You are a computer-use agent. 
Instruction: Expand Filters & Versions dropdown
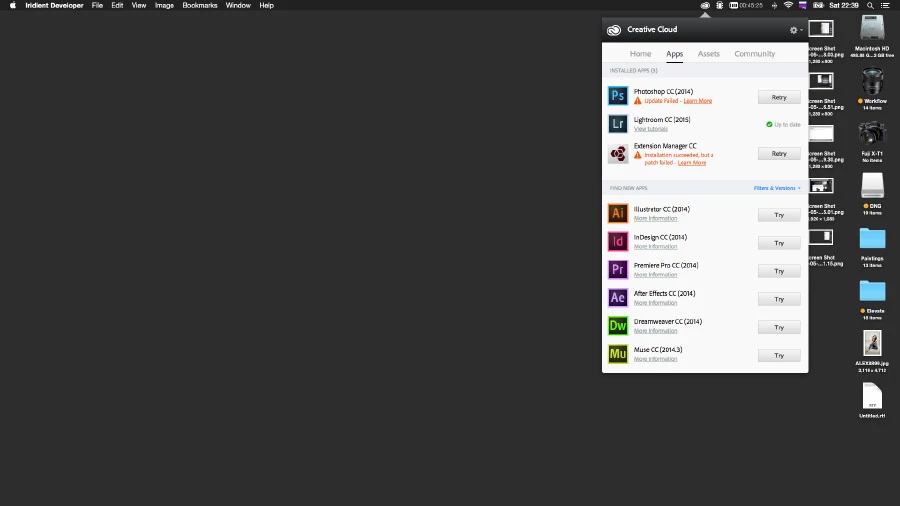coord(777,188)
